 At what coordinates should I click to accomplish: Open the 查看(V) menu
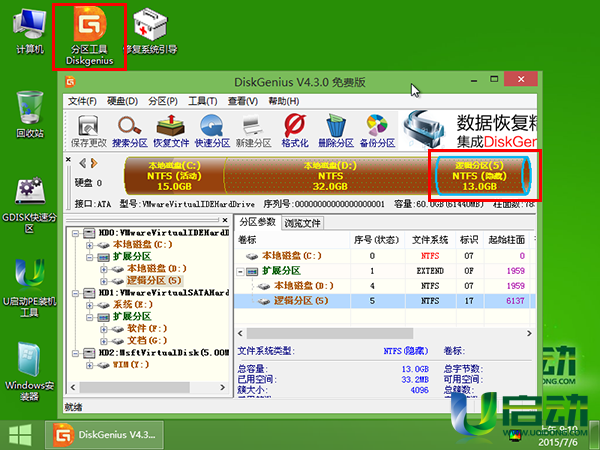point(243,101)
